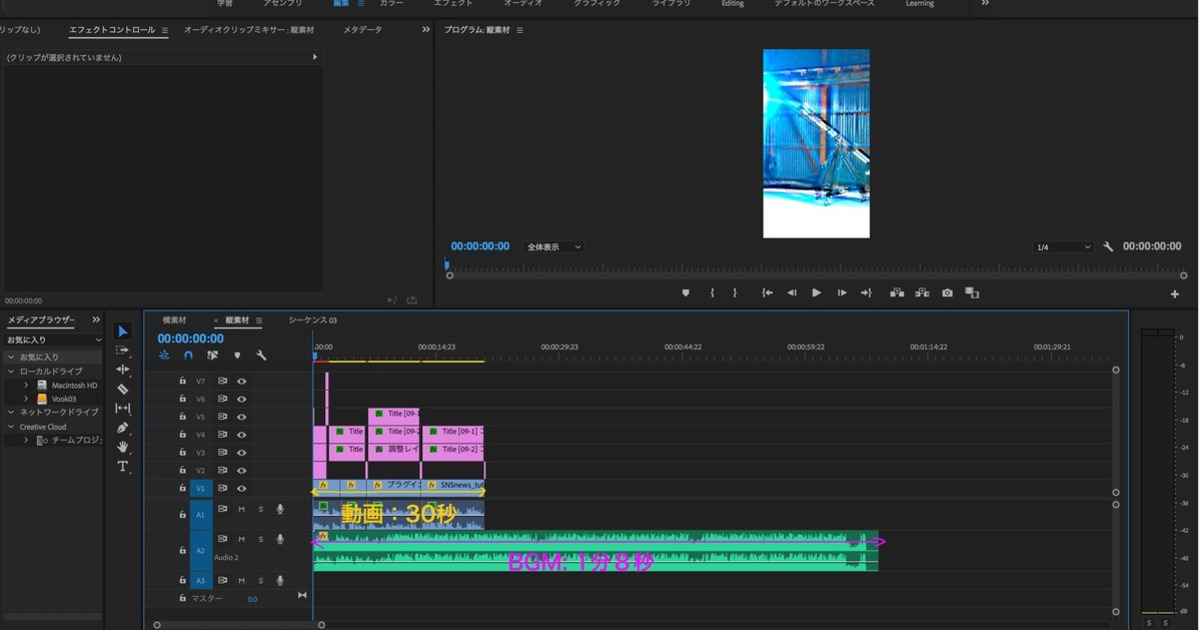1200x630 pixels.
Task: Open the 1/4 playback resolution dropdown
Action: [x=1063, y=247]
